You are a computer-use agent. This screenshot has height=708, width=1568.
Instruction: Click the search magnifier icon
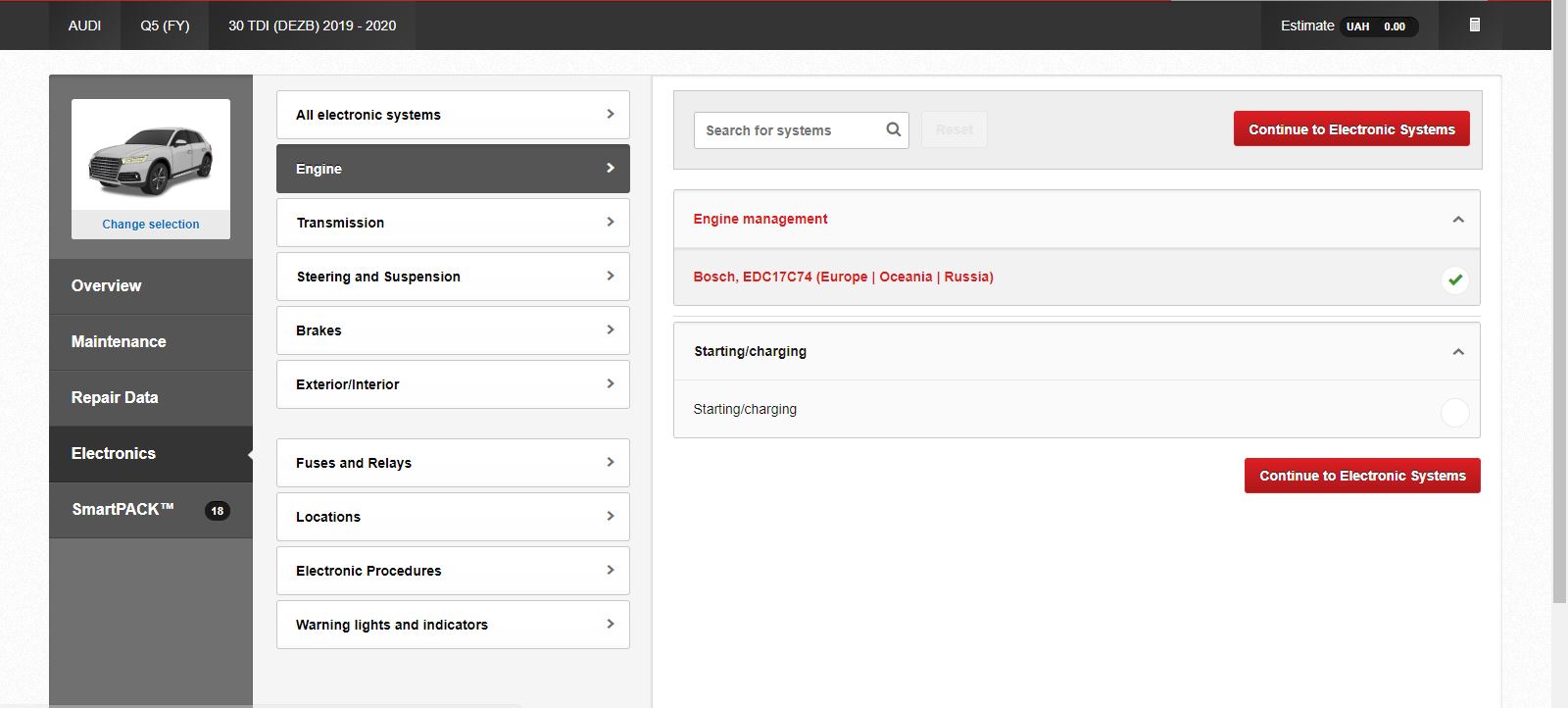(893, 129)
